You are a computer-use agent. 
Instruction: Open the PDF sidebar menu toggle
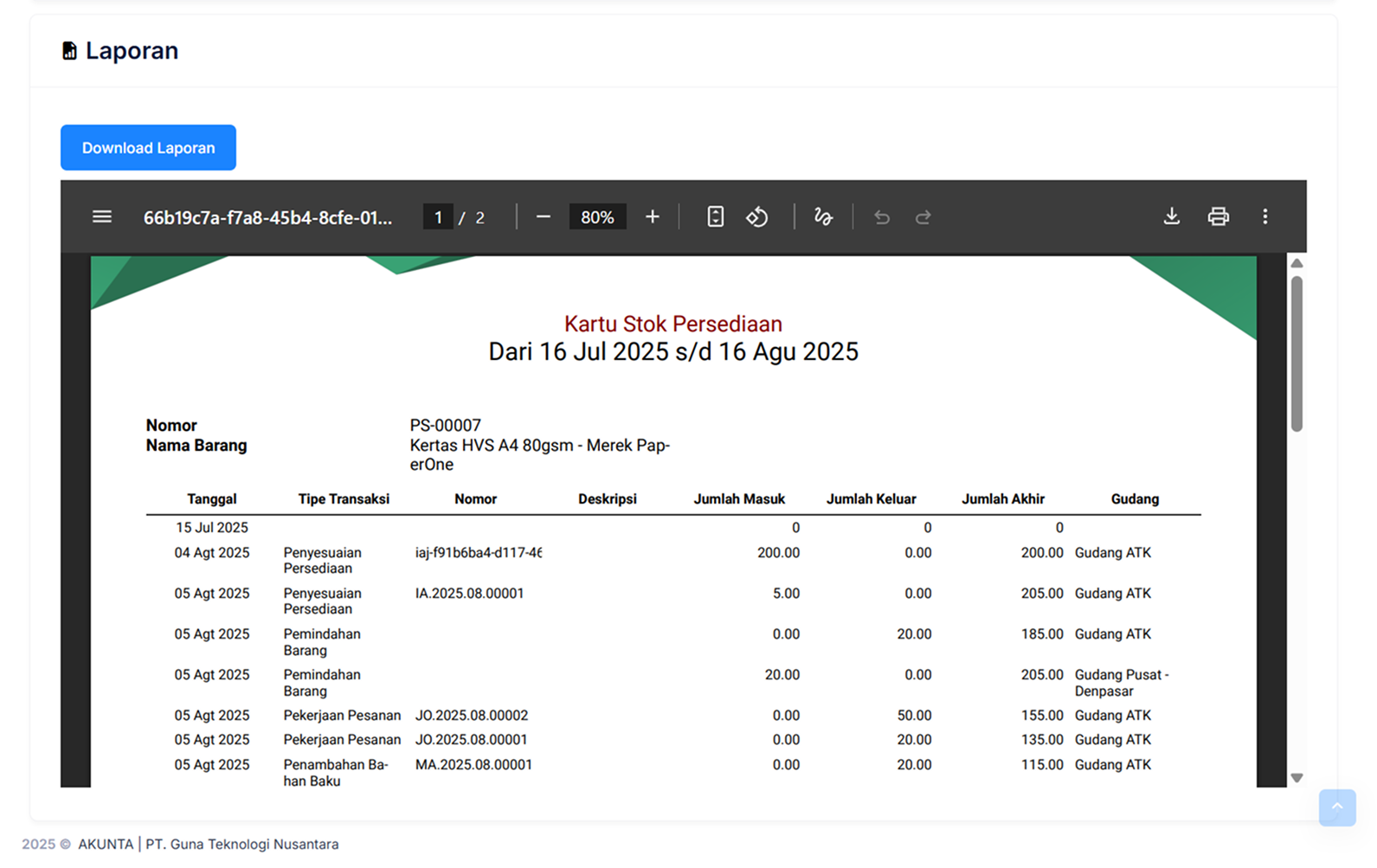tap(102, 217)
